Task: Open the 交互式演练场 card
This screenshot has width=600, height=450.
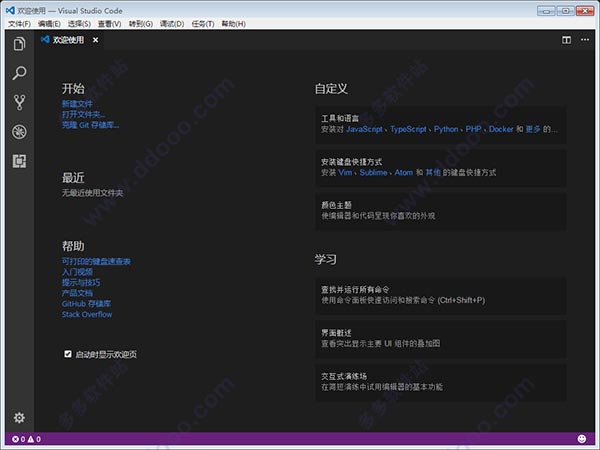Action: [x=440, y=382]
